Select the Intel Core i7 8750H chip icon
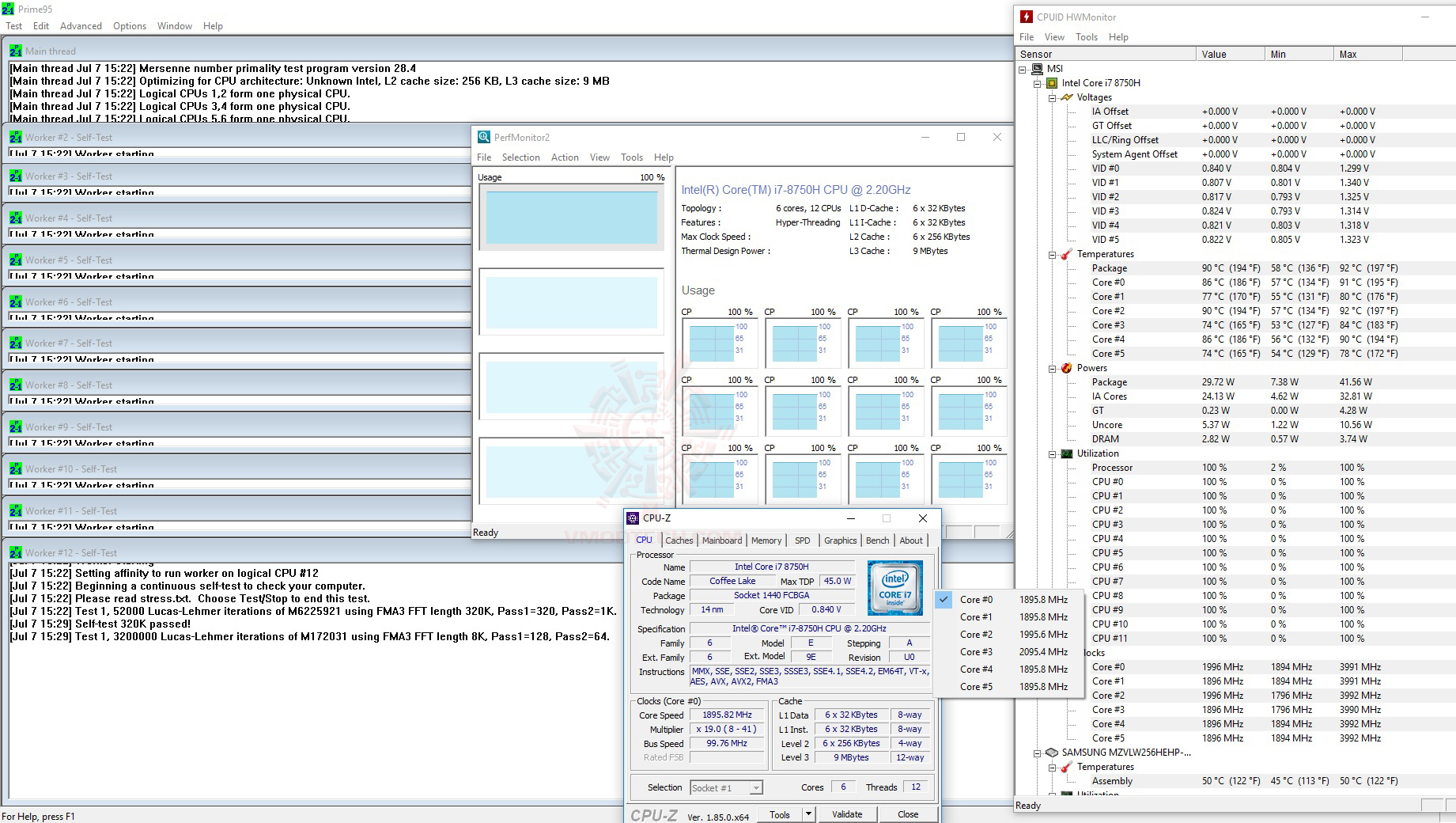 tap(1052, 83)
